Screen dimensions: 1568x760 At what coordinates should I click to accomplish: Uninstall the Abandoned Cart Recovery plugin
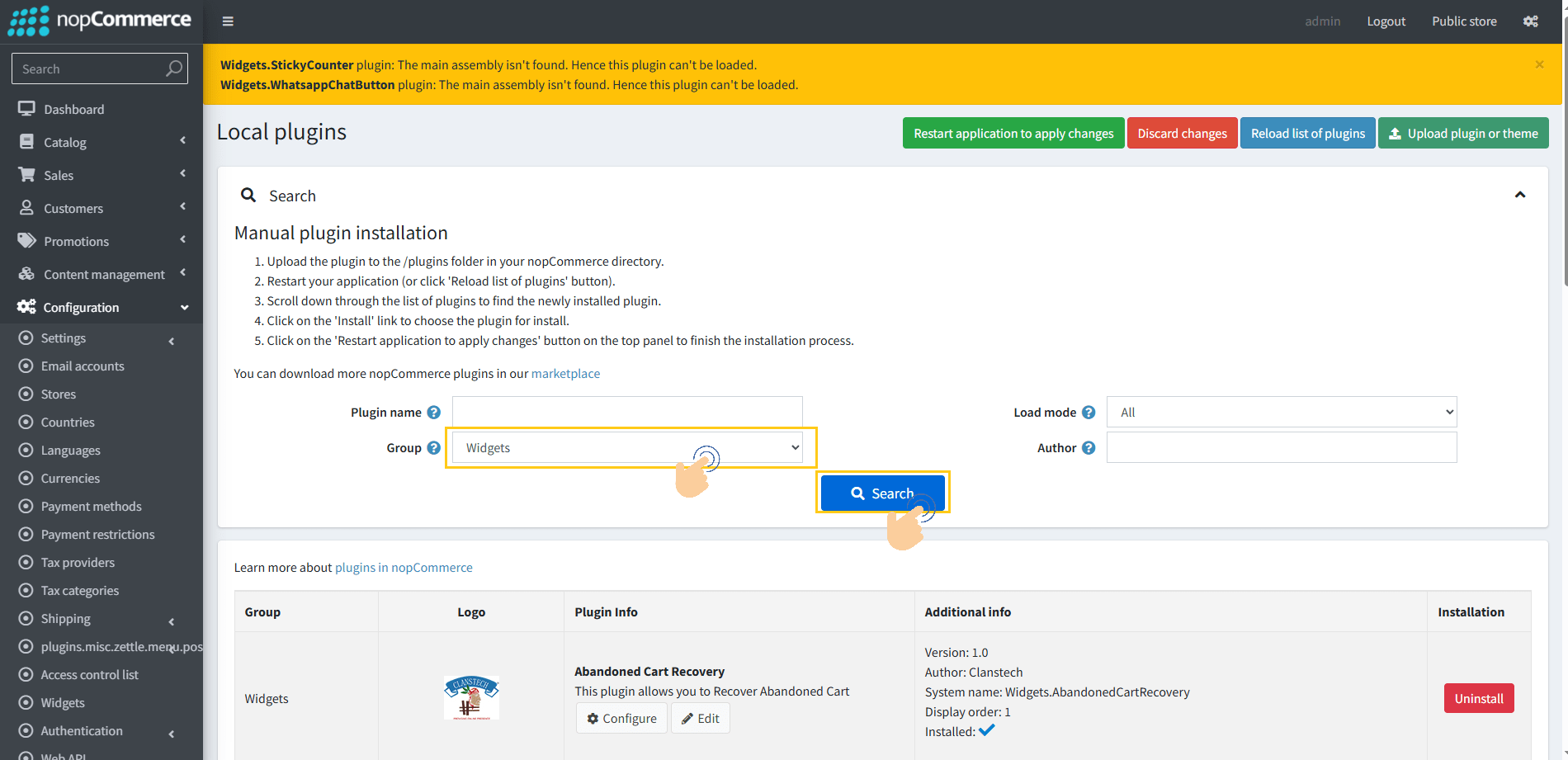click(x=1478, y=698)
